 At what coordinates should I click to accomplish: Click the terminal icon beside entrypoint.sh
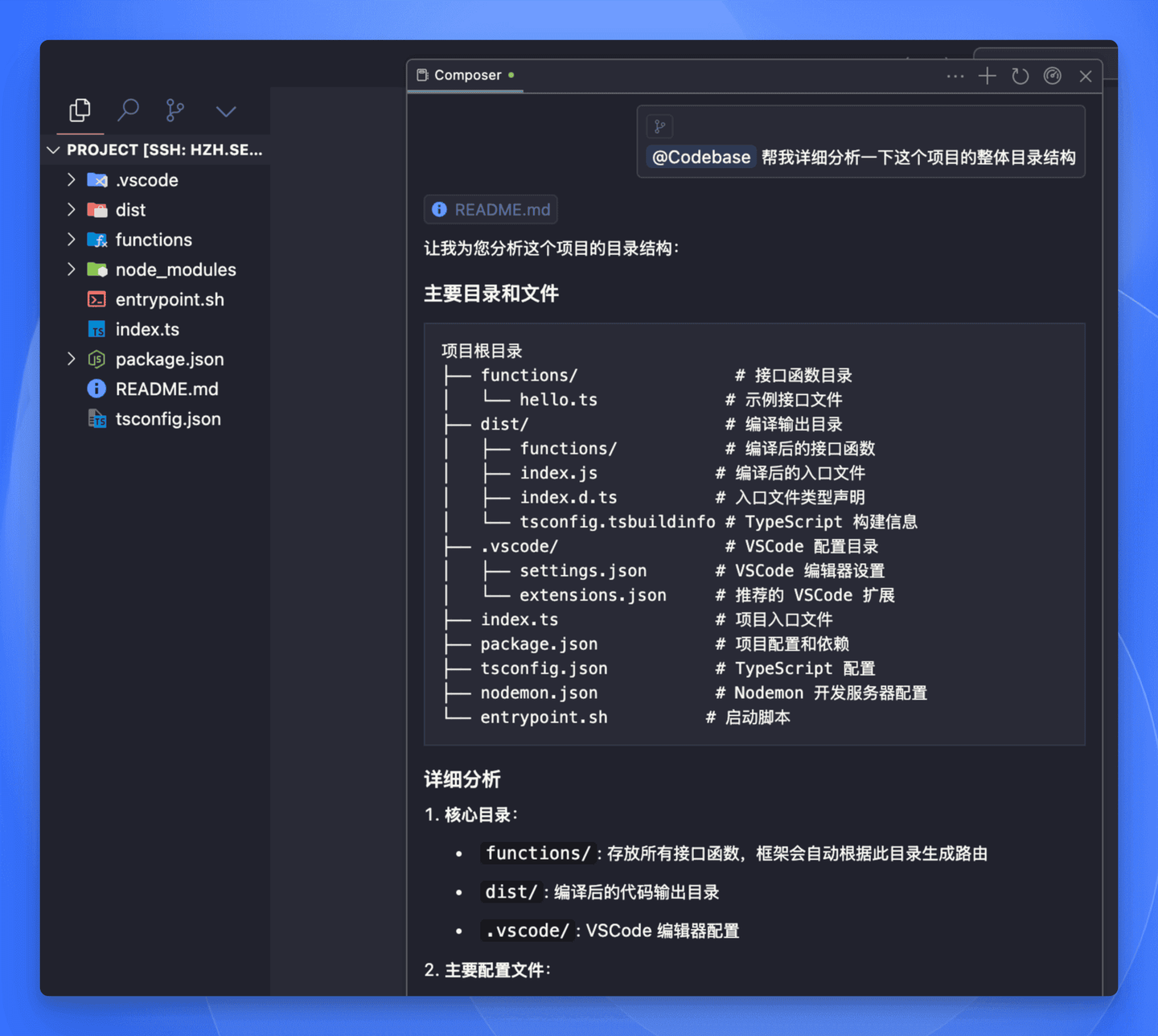click(96, 299)
